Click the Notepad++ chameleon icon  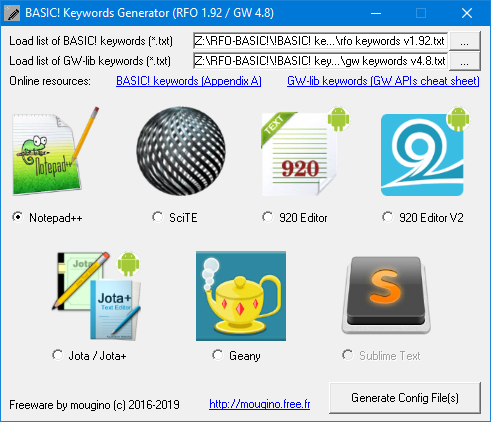56,151
